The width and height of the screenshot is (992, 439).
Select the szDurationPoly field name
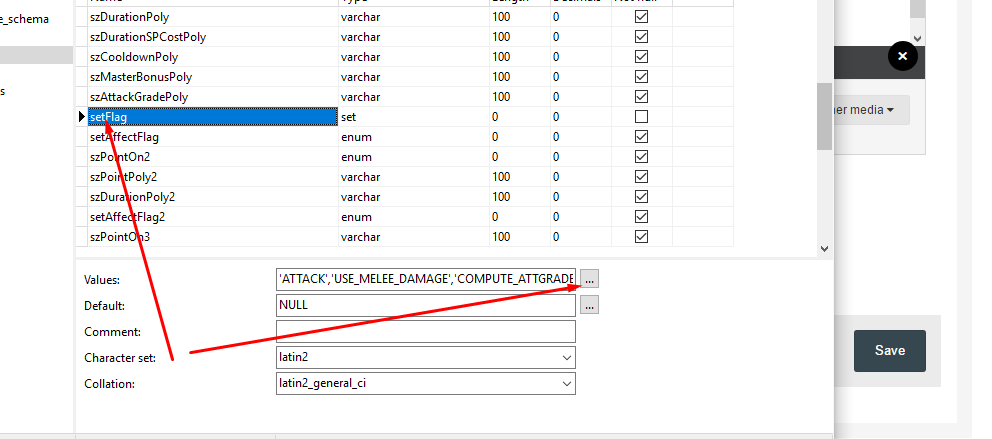[130, 17]
